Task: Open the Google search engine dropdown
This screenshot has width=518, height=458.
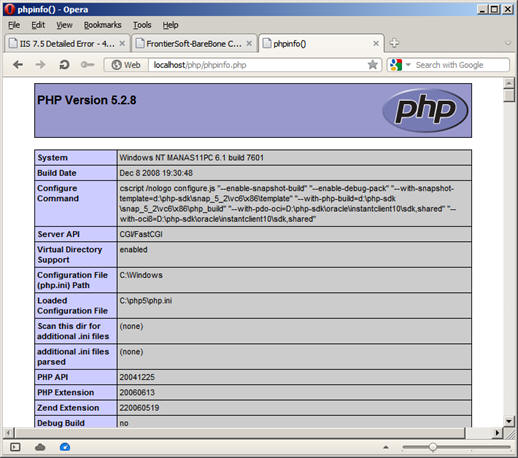Action: [408, 64]
